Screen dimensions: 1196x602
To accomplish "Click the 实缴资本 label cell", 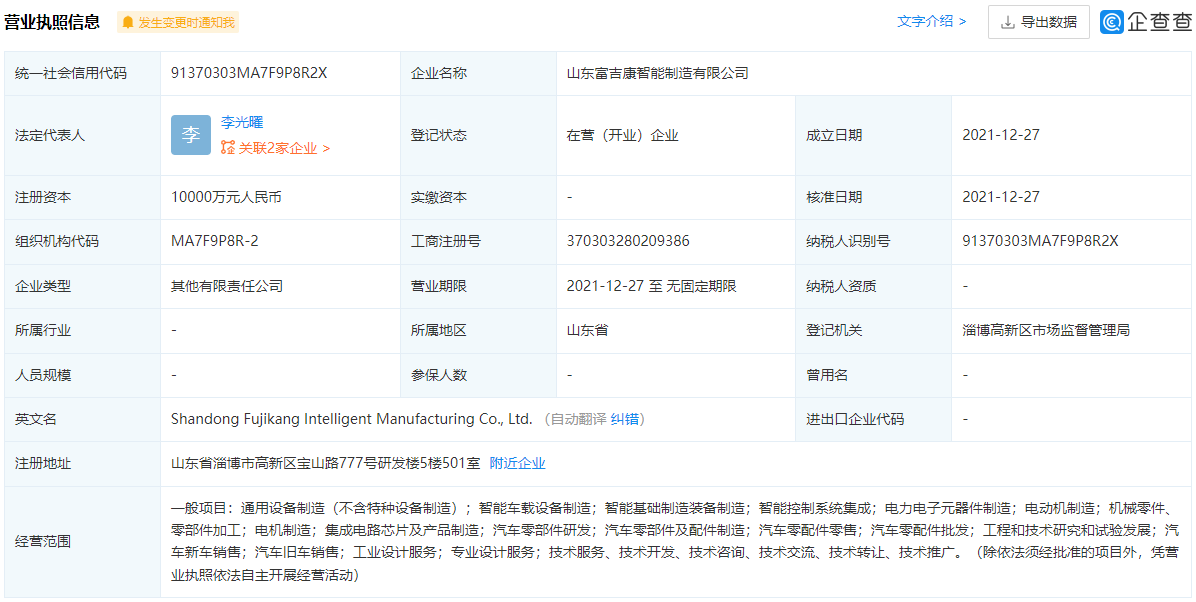I will pyautogui.click(x=478, y=198).
